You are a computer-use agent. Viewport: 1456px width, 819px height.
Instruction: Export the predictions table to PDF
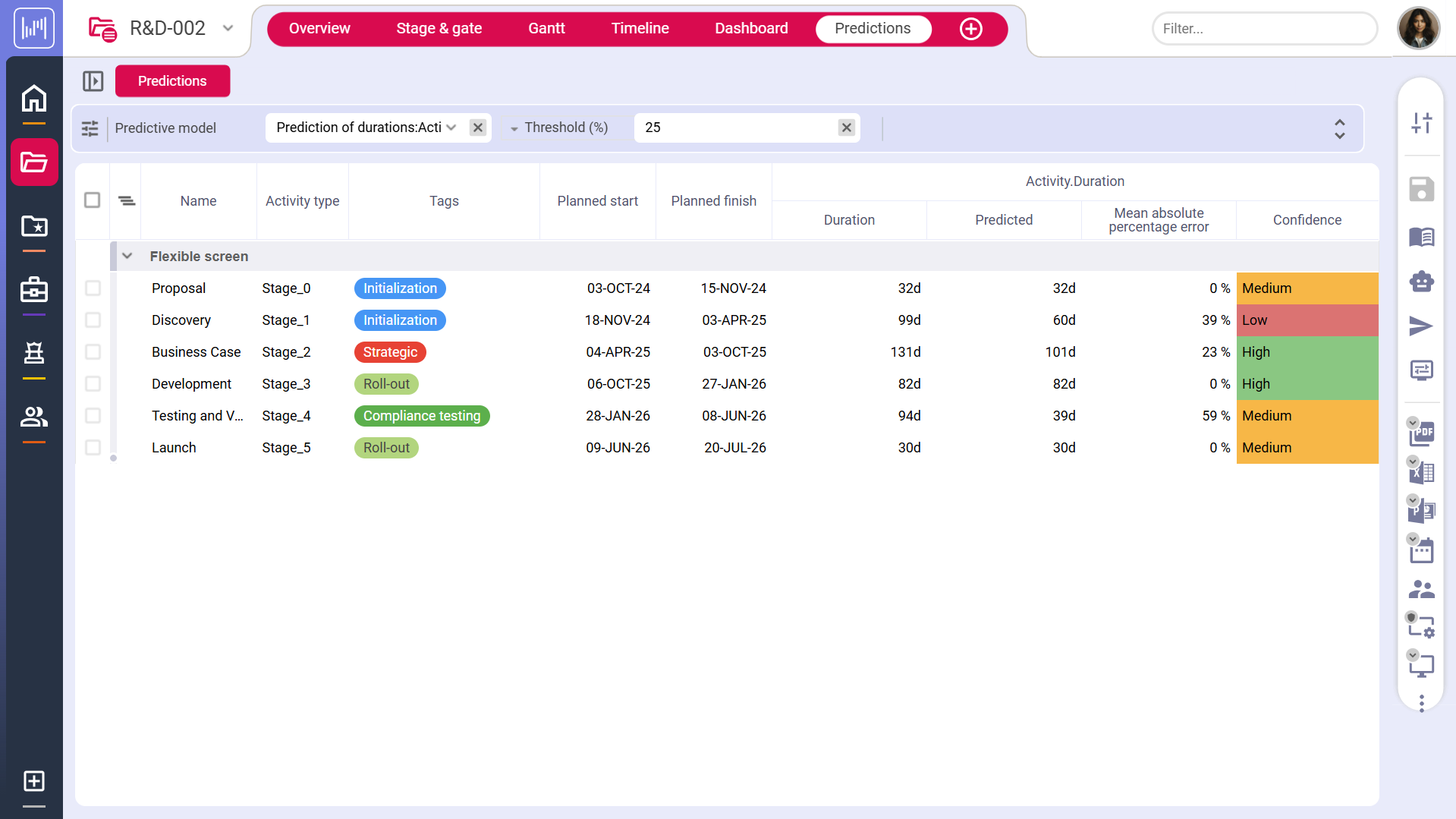coord(1422,433)
